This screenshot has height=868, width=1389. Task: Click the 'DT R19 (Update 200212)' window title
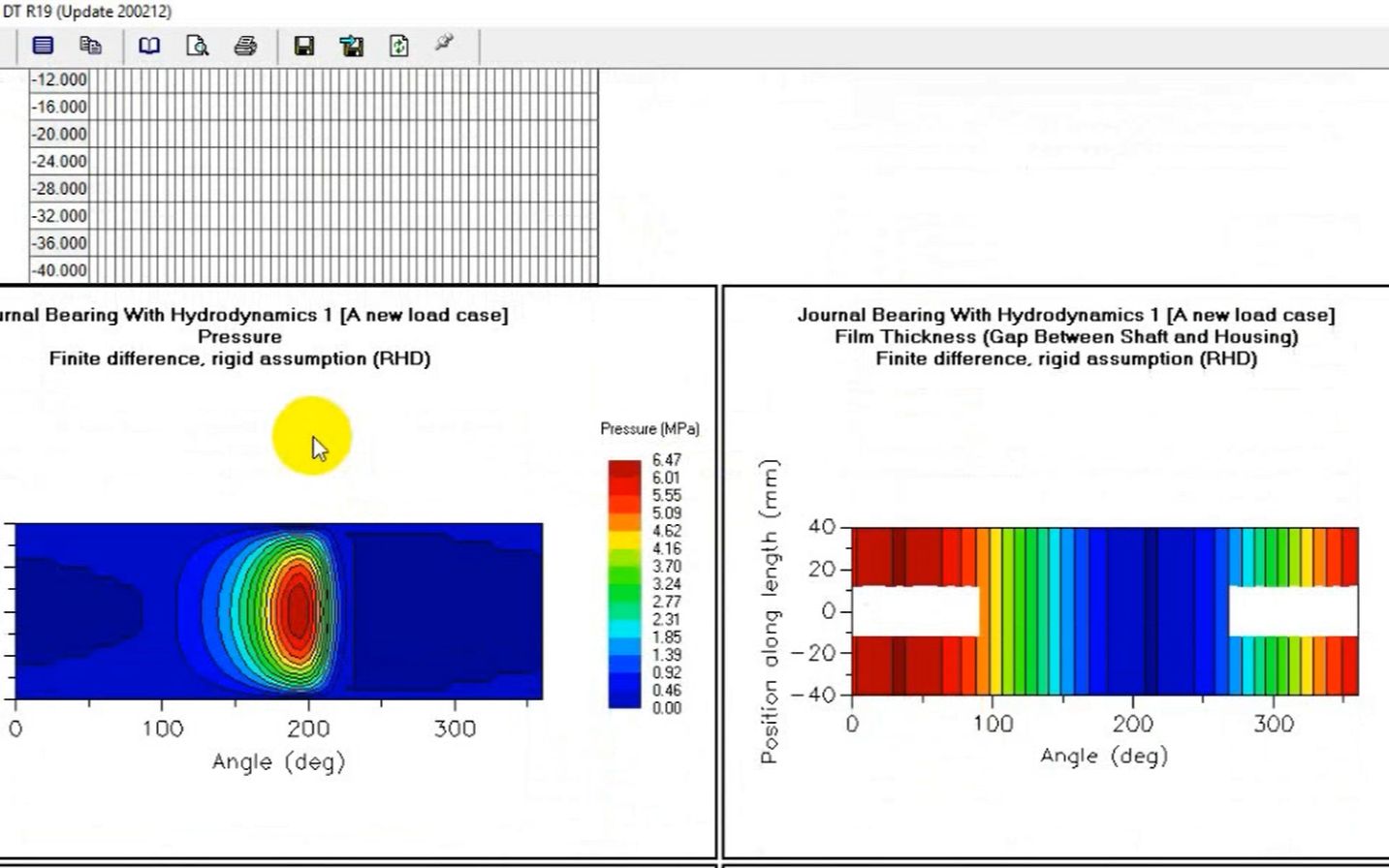87,12
